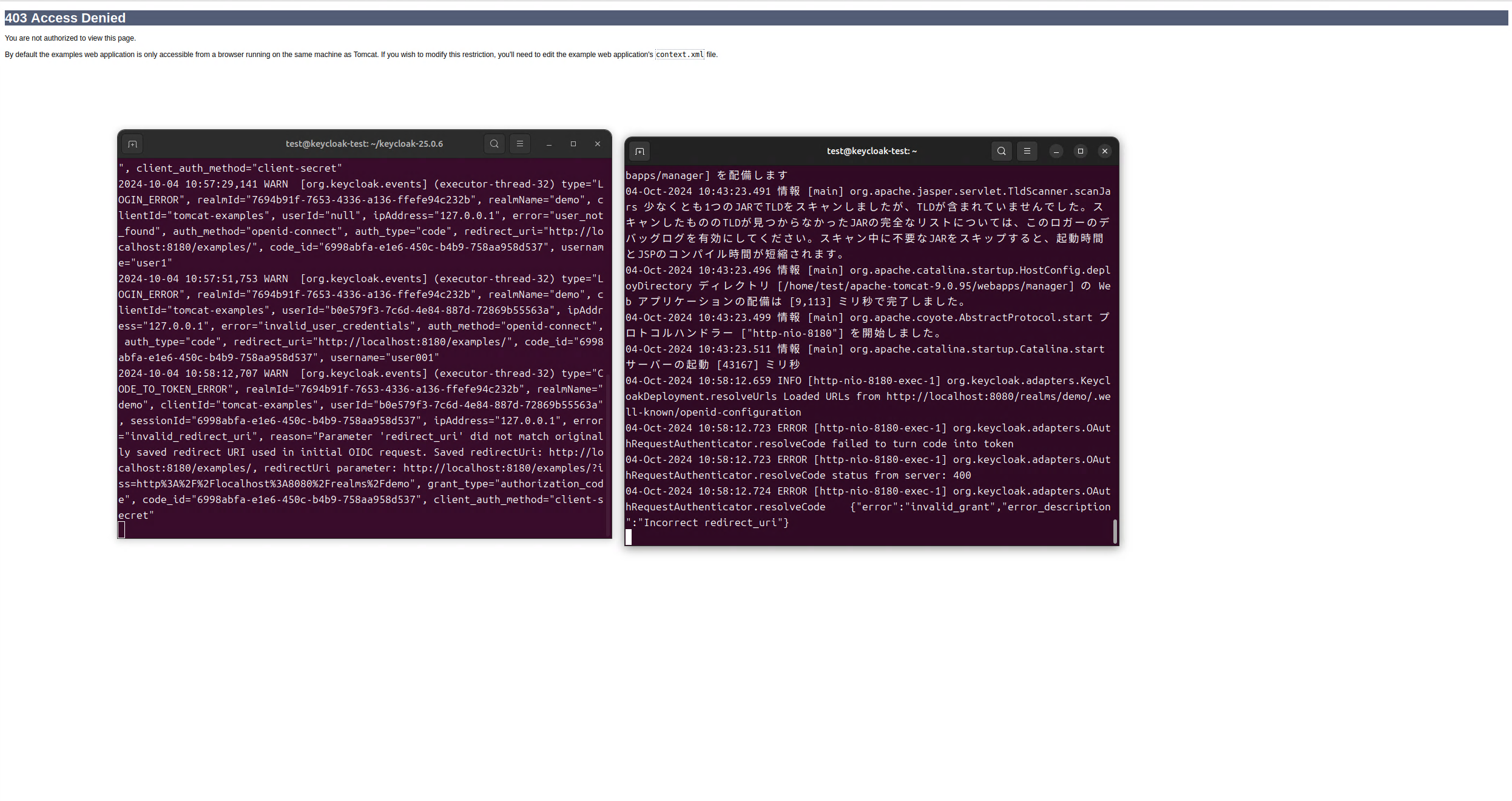Image resolution: width=1512 pixels, height=801 pixels.
Task: Minimize the test@keycloak-test: ~ terminal
Action: click(x=1056, y=151)
